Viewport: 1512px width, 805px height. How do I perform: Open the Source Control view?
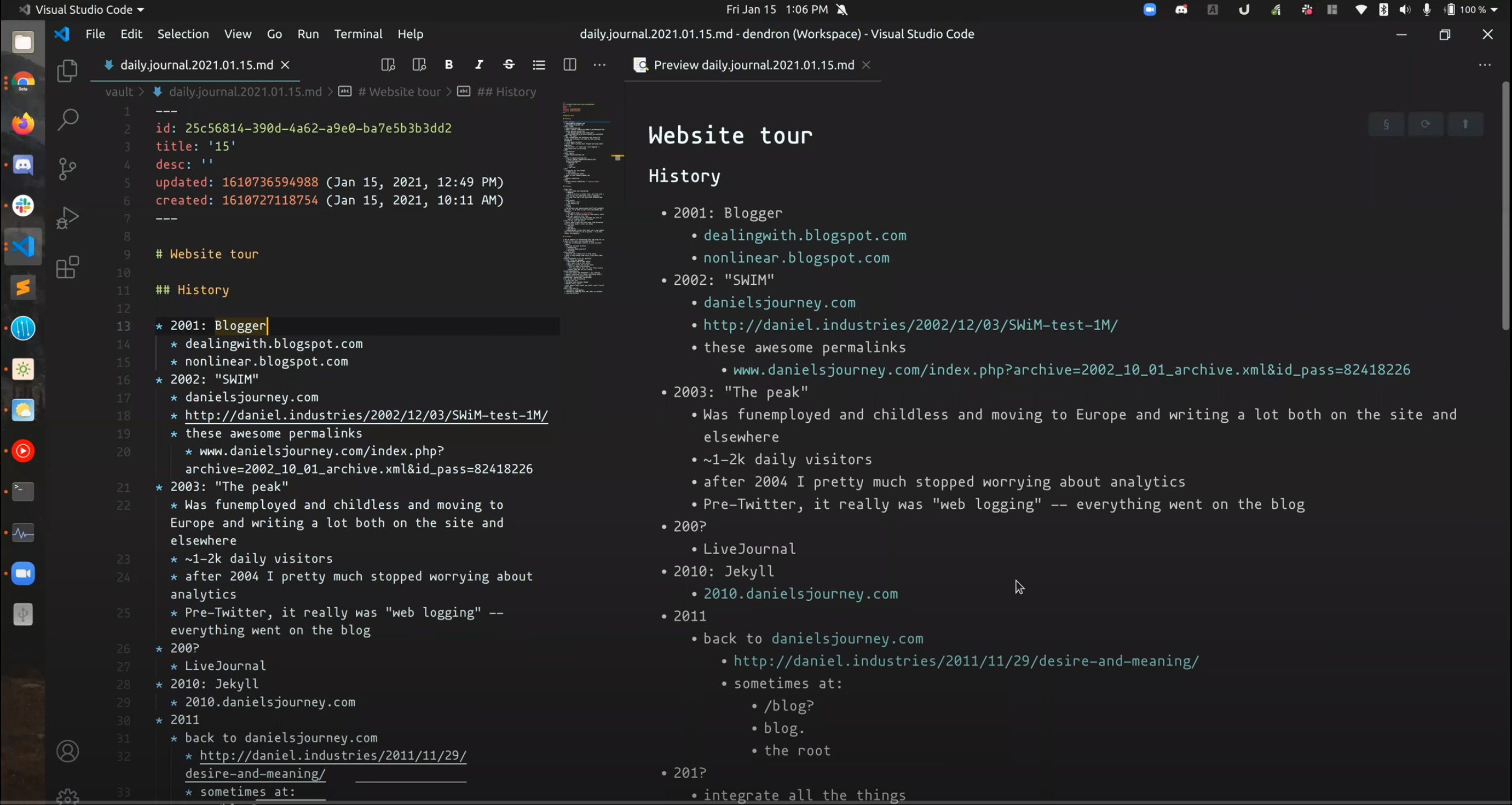coord(67,169)
